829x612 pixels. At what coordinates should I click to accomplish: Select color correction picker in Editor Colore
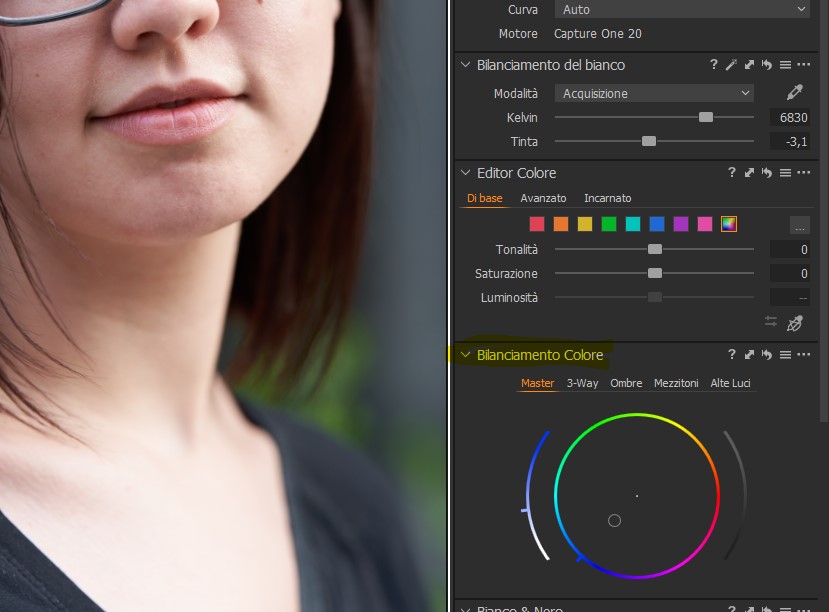pos(795,322)
